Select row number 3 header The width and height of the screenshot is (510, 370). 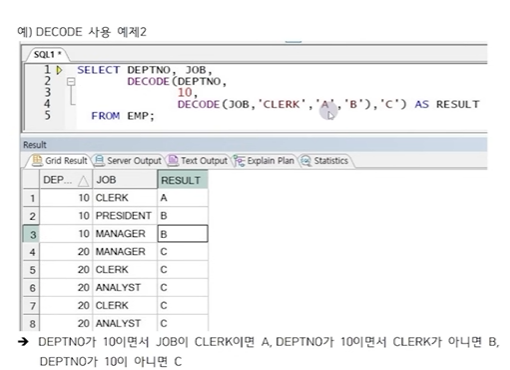(x=32, y=234)
